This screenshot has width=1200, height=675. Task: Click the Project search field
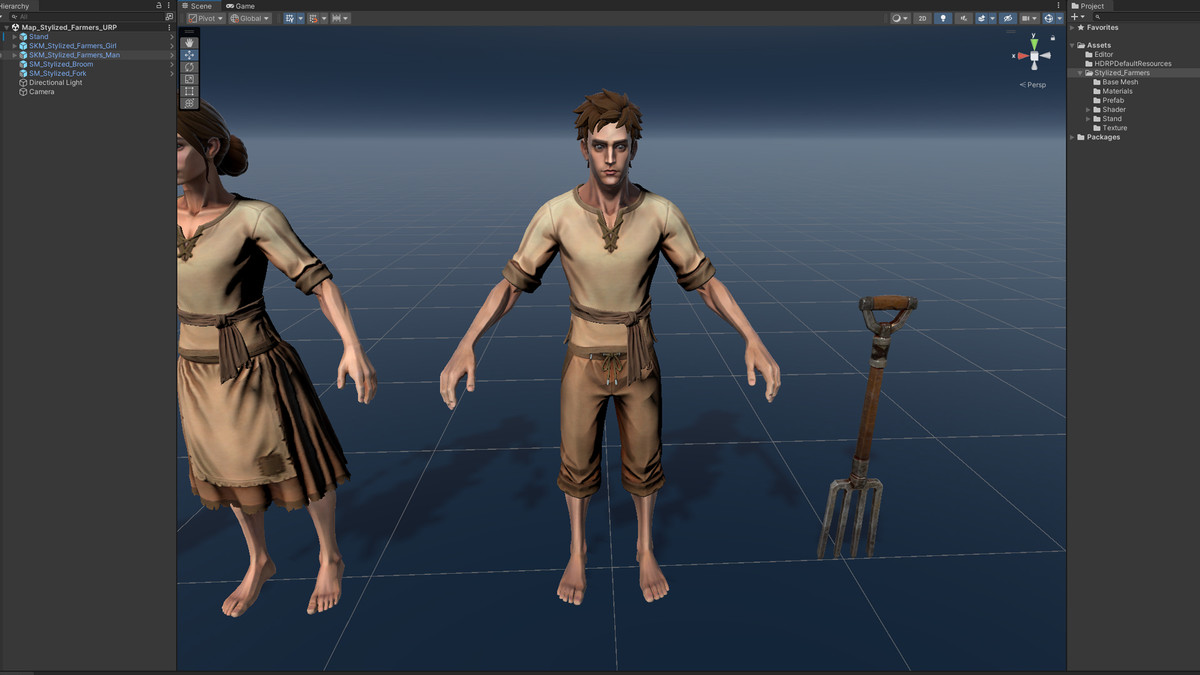pos(1146,17)
